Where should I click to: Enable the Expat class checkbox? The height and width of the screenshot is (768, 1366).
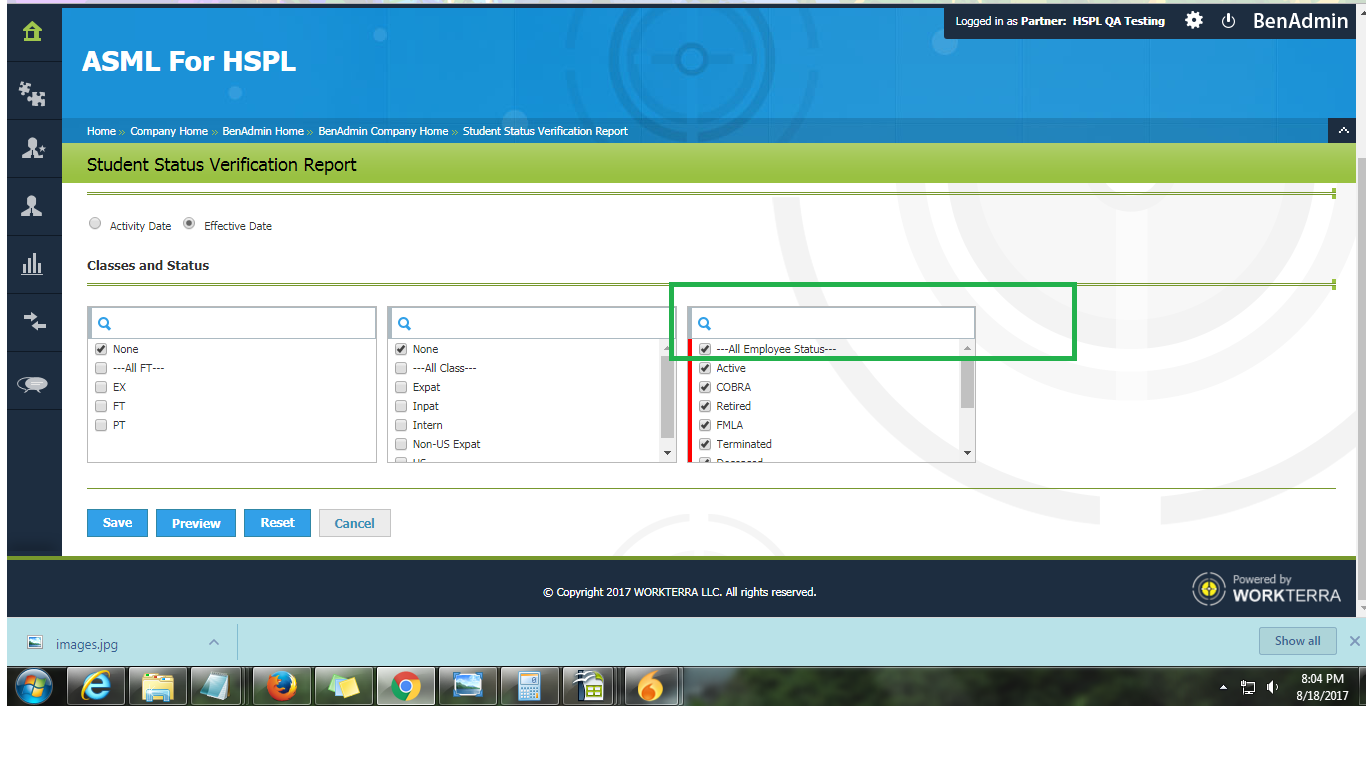[401, 387]
